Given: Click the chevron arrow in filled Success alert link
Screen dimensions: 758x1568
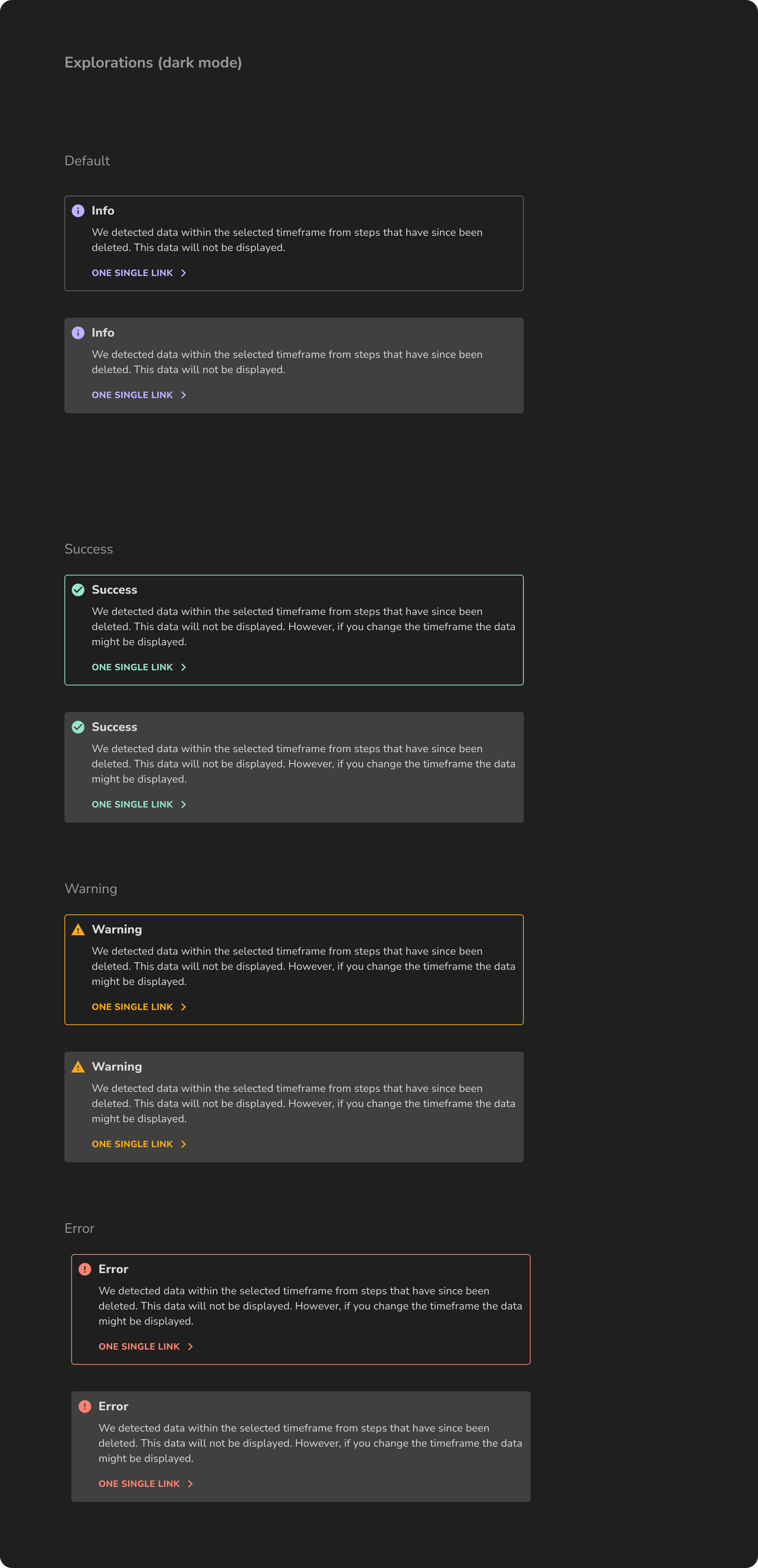Looking at the screenshot, I should (x=183, y=805).
